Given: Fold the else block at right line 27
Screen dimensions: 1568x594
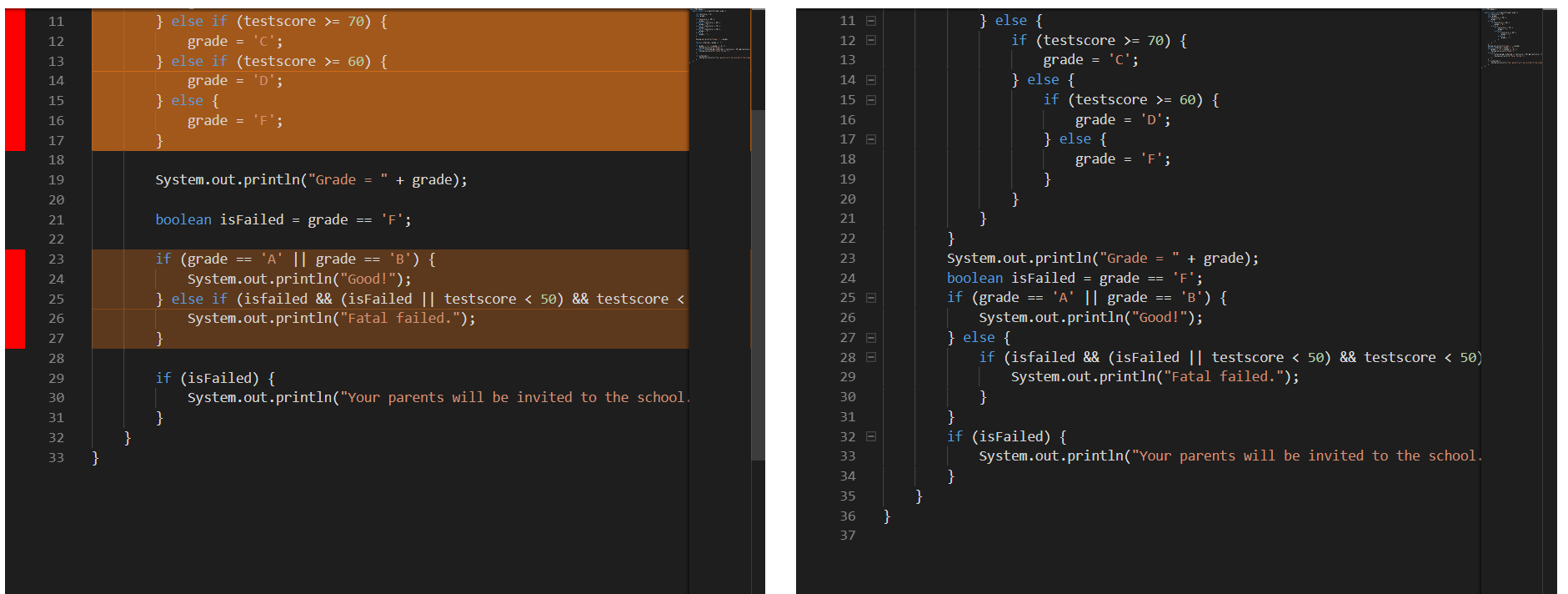Looking at the screenshot, I should coord(870,338).
